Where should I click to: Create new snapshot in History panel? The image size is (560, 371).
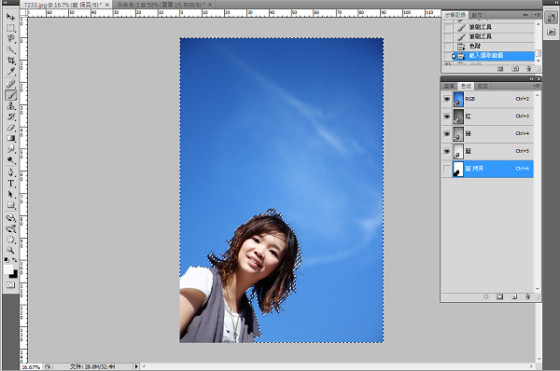pos(515,69)
